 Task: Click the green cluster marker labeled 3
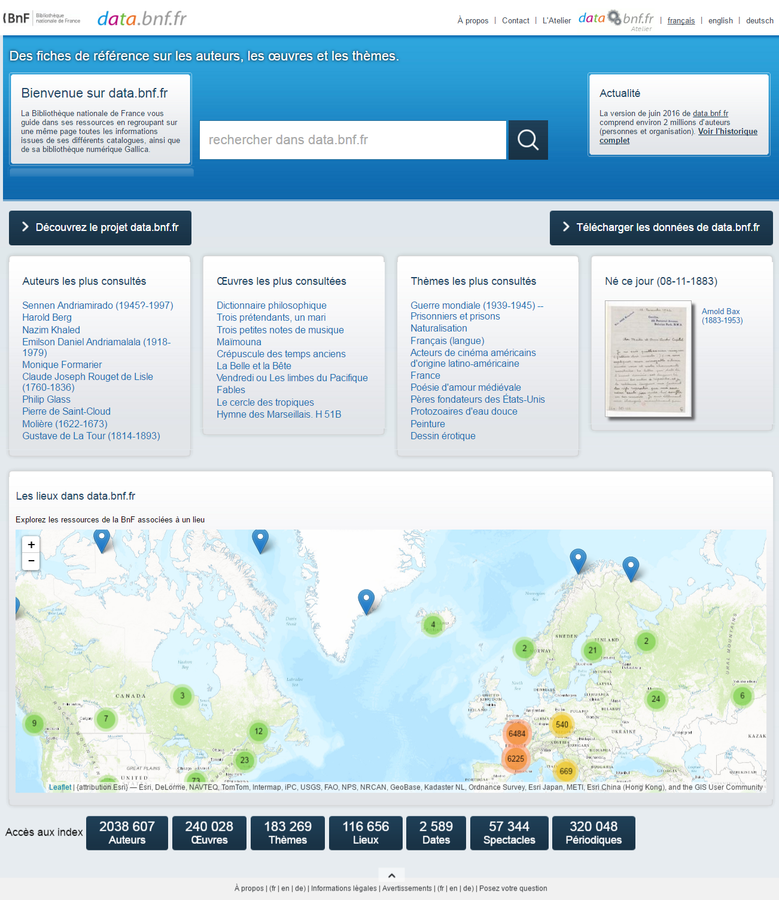pos(183,696)
